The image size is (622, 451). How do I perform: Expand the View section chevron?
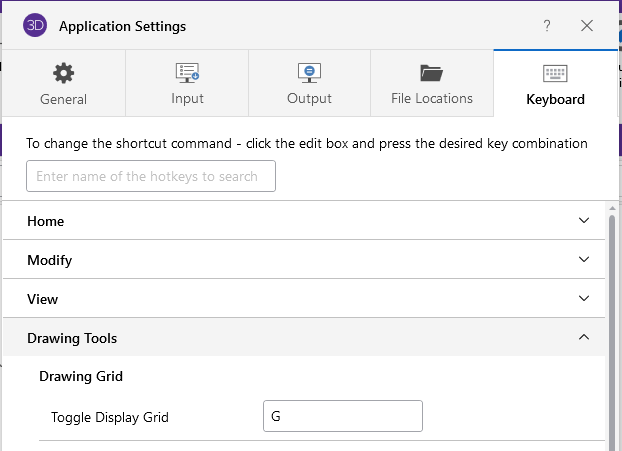tap(584, 299)
